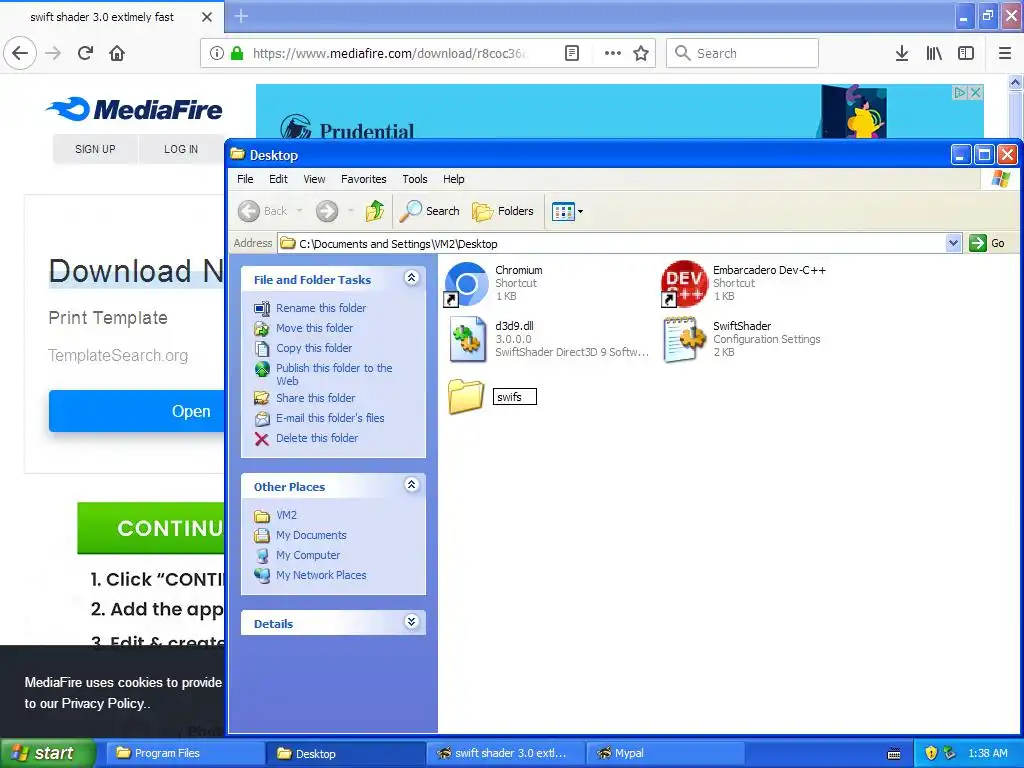
Task: Click Share this folder
Action: pos(315,398)
